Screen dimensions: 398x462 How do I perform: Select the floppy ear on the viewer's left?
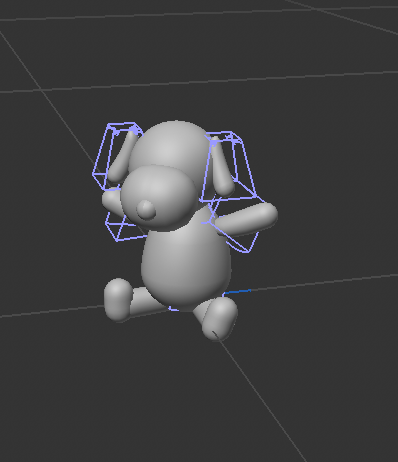tap(122, 156)
